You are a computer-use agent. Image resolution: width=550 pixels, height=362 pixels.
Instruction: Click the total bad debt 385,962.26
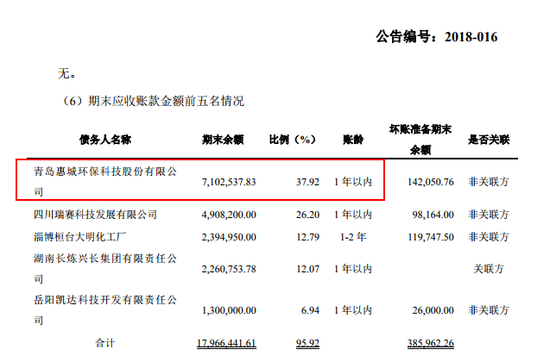pos(430,343)
